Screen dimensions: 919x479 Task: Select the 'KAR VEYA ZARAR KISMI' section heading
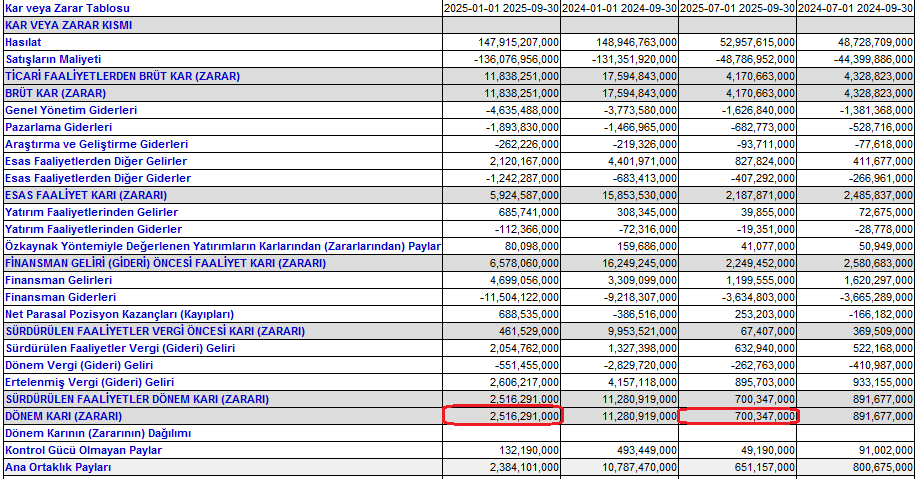tap(68, 25)
